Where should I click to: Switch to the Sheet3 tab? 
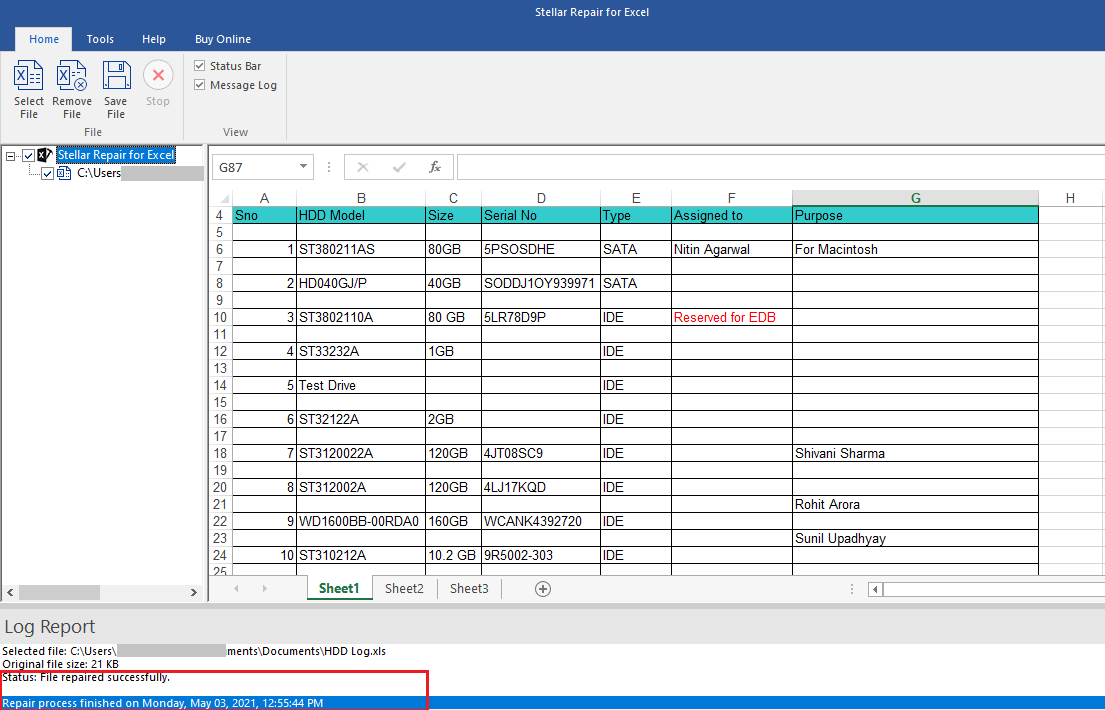469,589
